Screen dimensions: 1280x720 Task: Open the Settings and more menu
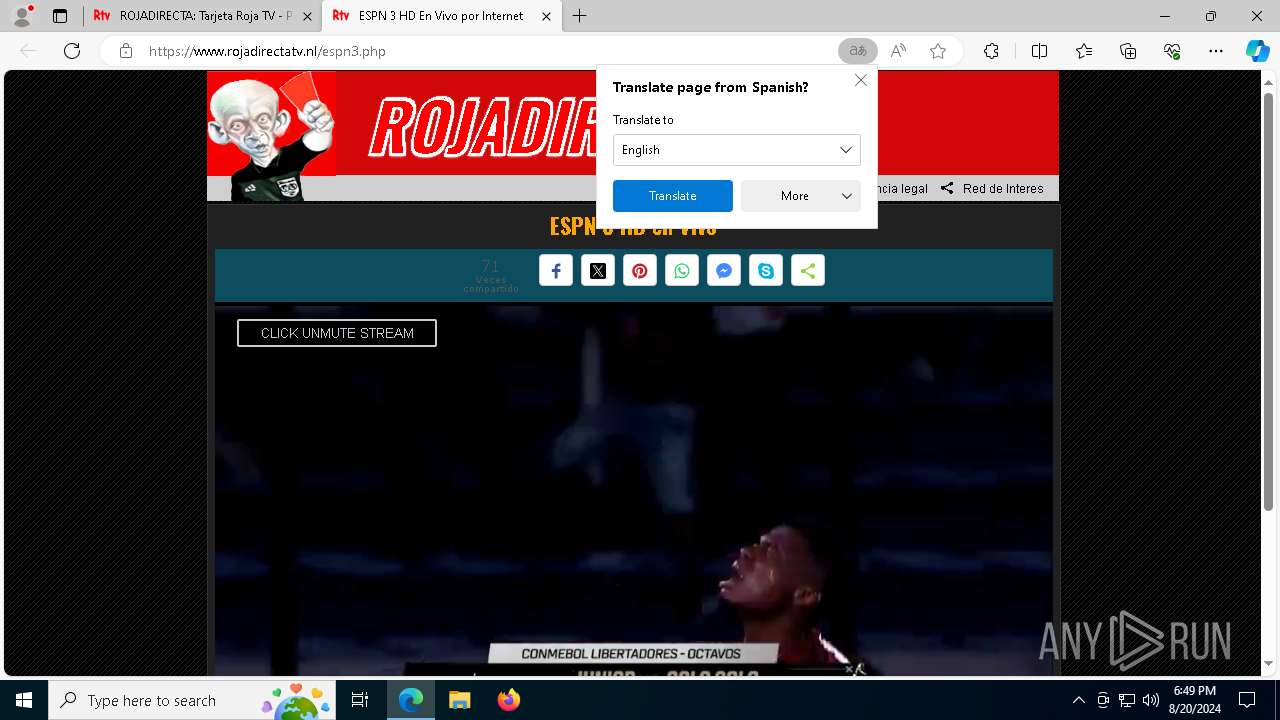pyautogui.click(x=1216, y=51)
